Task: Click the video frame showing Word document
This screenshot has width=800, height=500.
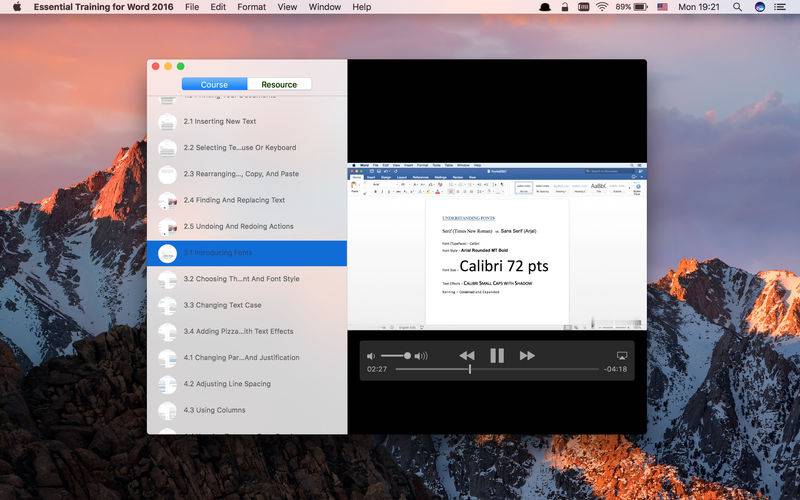Action: tap(497, 246)
